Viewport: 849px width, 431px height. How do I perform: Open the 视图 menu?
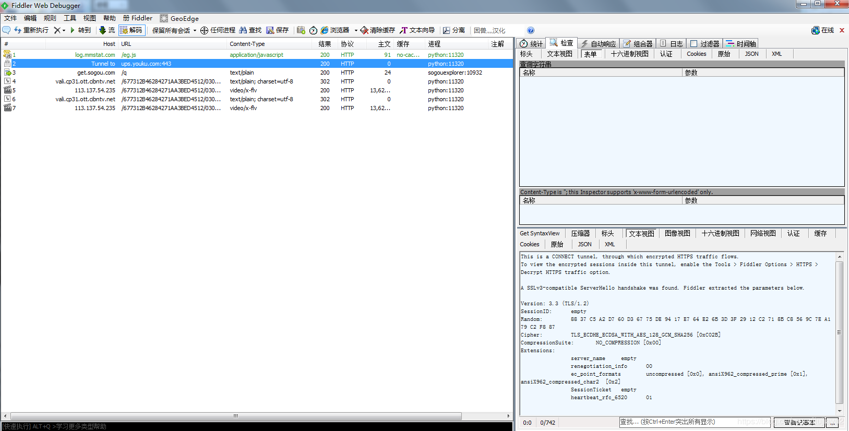point(90,18)
